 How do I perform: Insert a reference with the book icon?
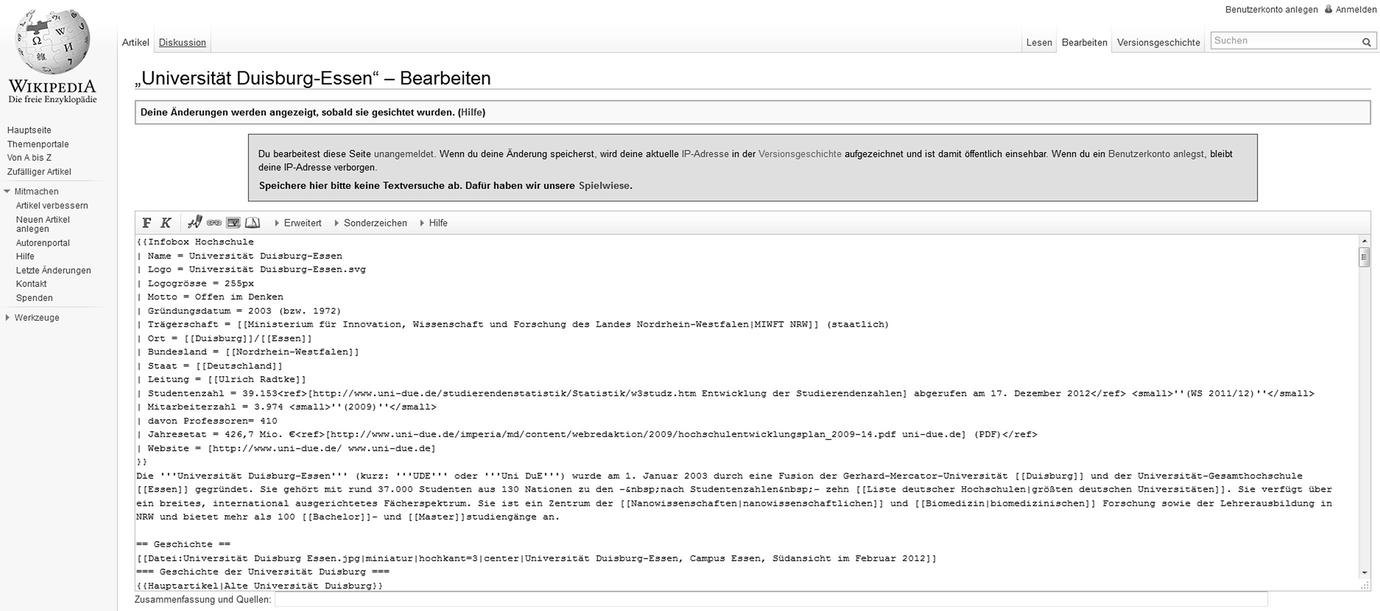pos(252,223)
